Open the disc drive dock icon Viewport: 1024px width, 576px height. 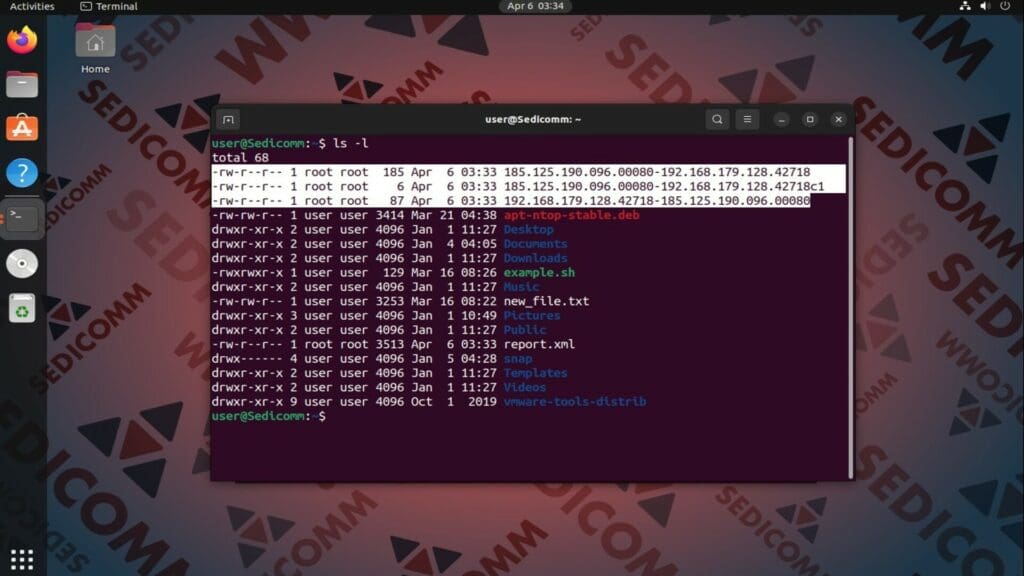pos(22,263)
